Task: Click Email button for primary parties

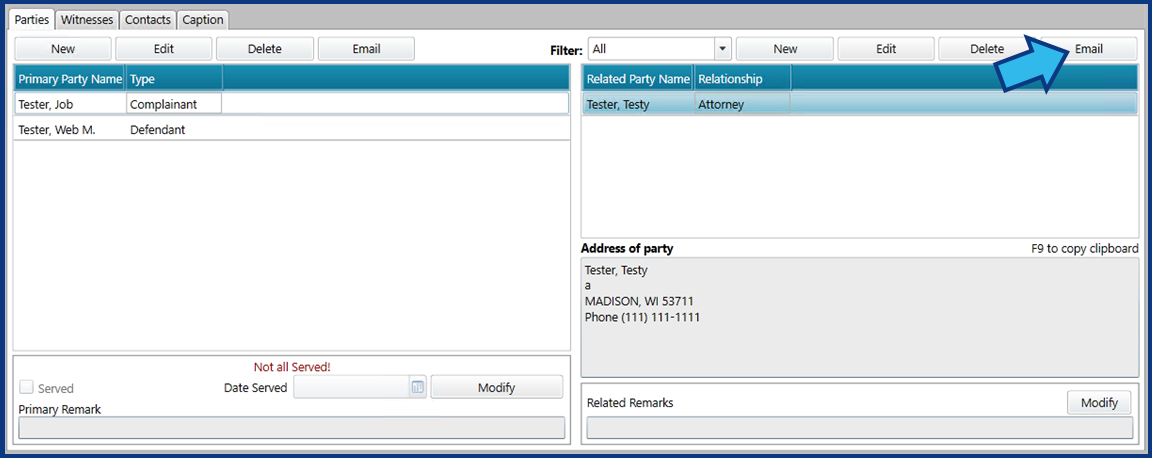Action: (x=366, y=49)
